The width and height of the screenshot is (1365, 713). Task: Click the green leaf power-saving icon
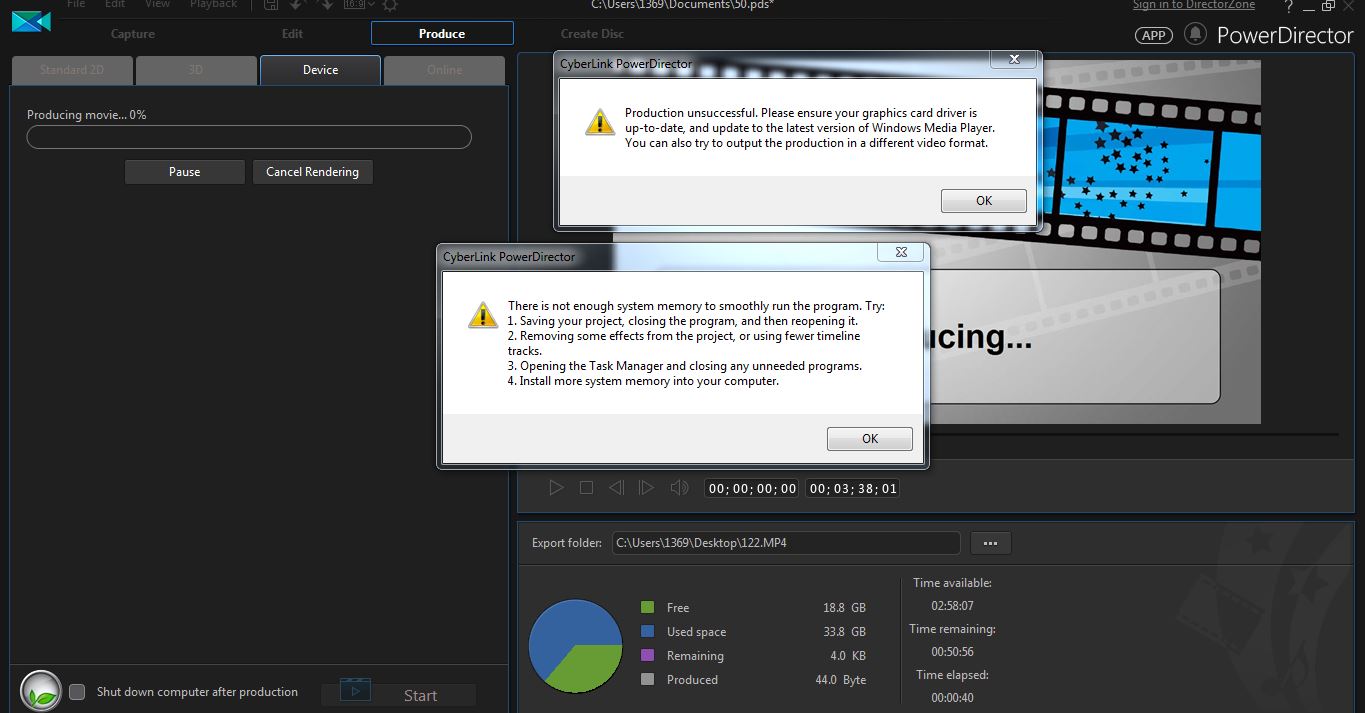coord(41,691)
